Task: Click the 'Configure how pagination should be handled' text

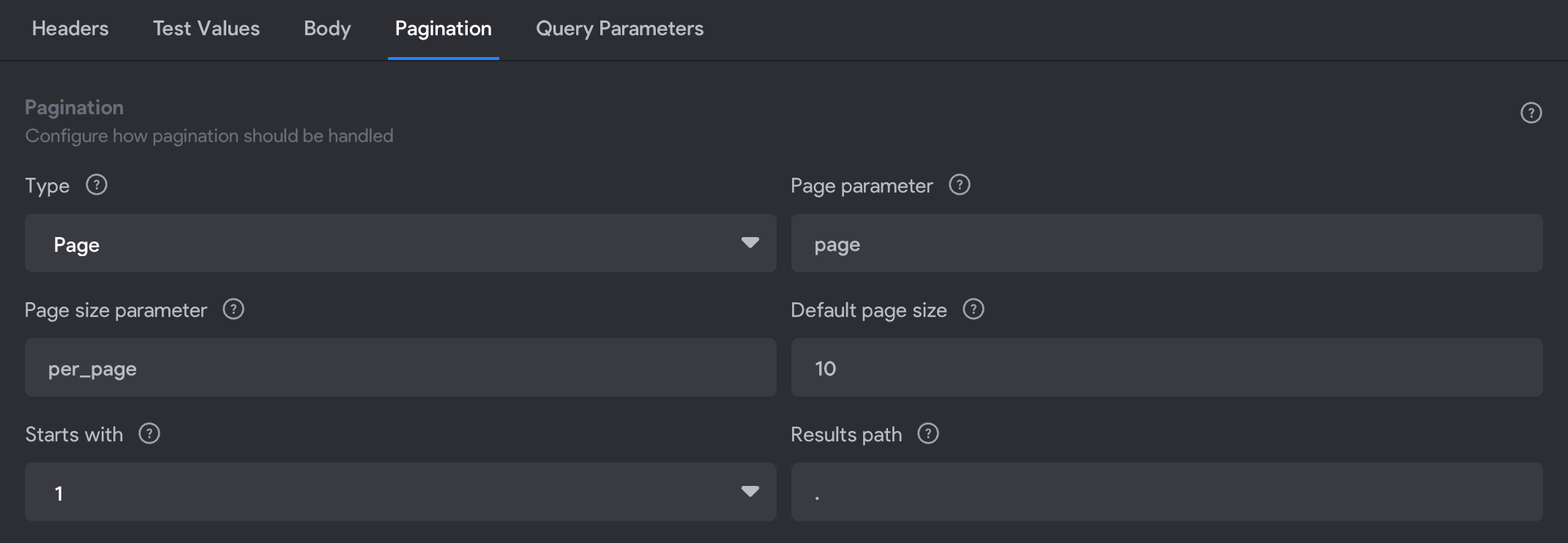Action: coord(209,136)
